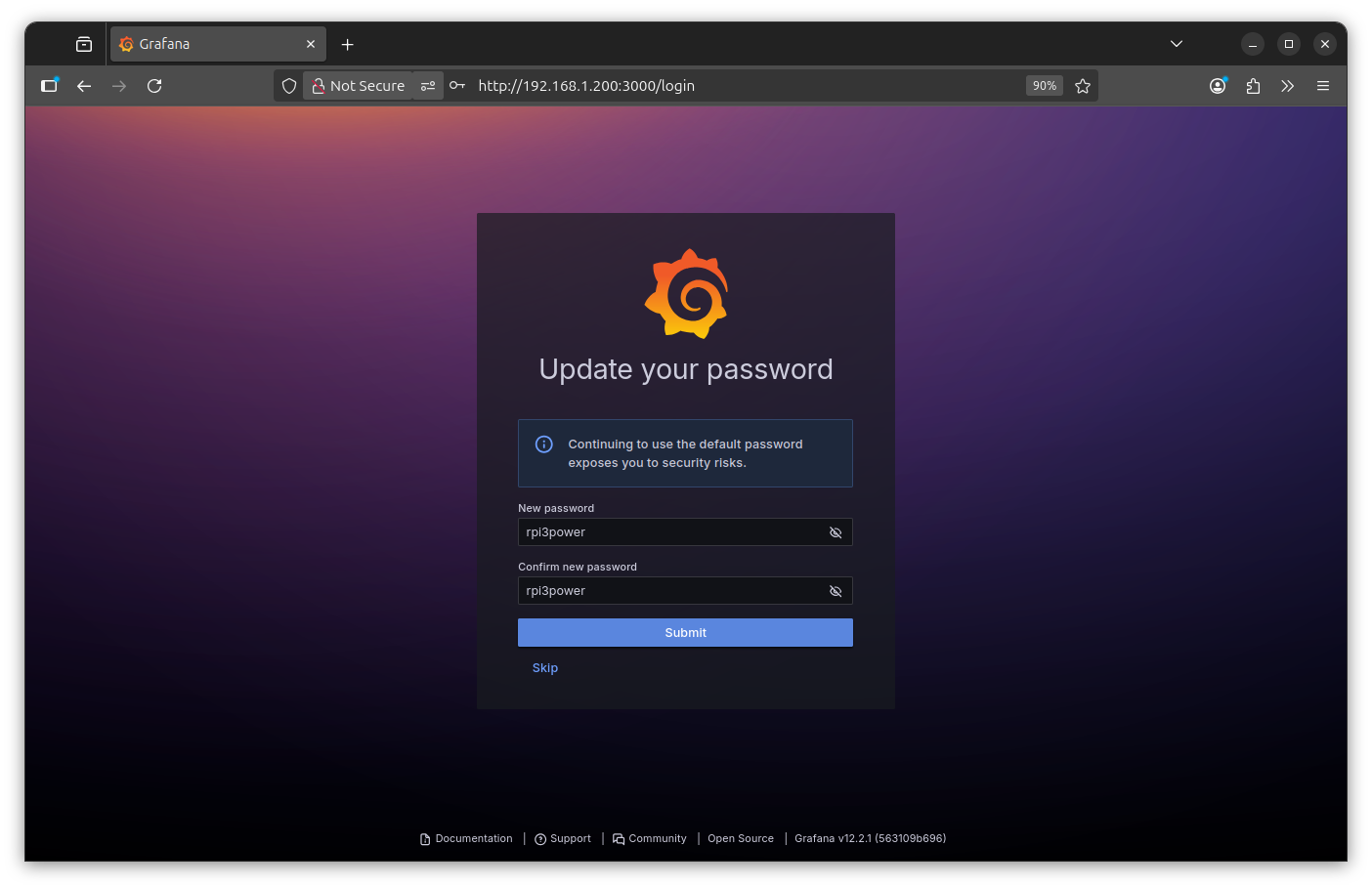Screen dimensions: 1372x889
Task: Click into the New password input field
Action: point(669,532)
